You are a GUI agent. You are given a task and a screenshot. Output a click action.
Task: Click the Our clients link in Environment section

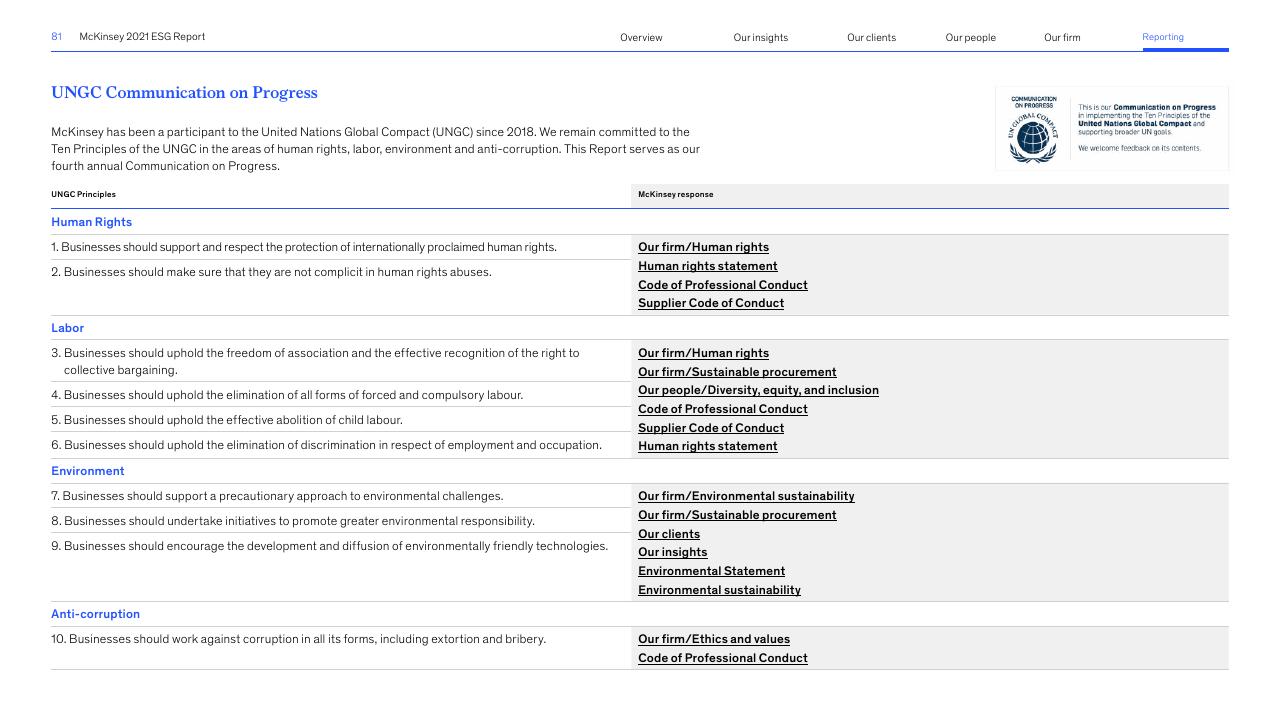click(x=669, y=534)
